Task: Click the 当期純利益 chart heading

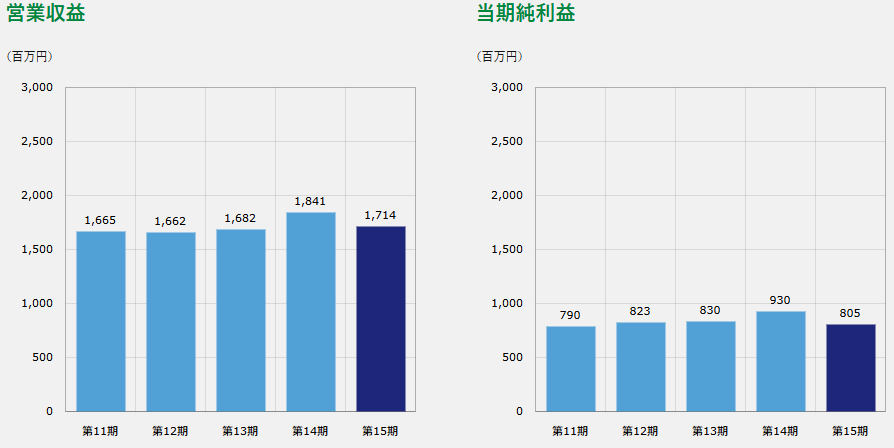Action: point(526,14)
